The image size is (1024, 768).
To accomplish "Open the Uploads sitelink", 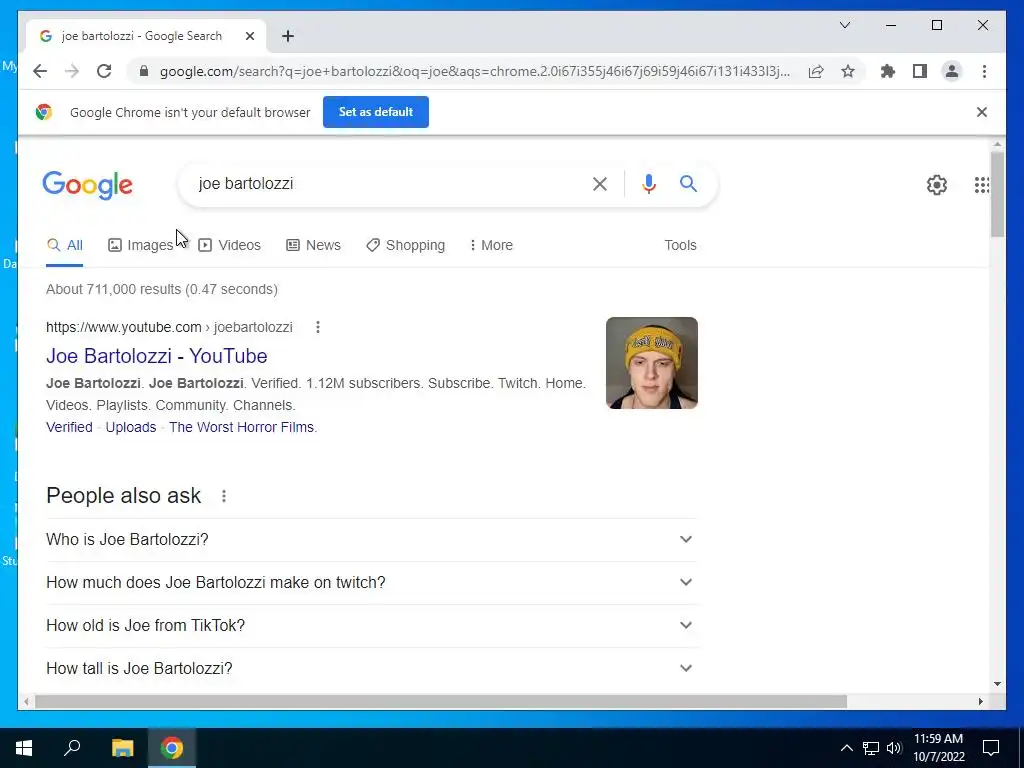I will [x=131, y=427].
